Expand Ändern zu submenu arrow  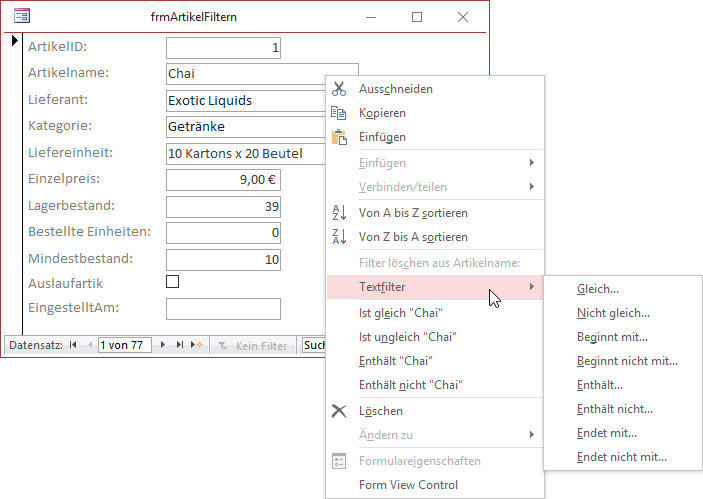532,434
